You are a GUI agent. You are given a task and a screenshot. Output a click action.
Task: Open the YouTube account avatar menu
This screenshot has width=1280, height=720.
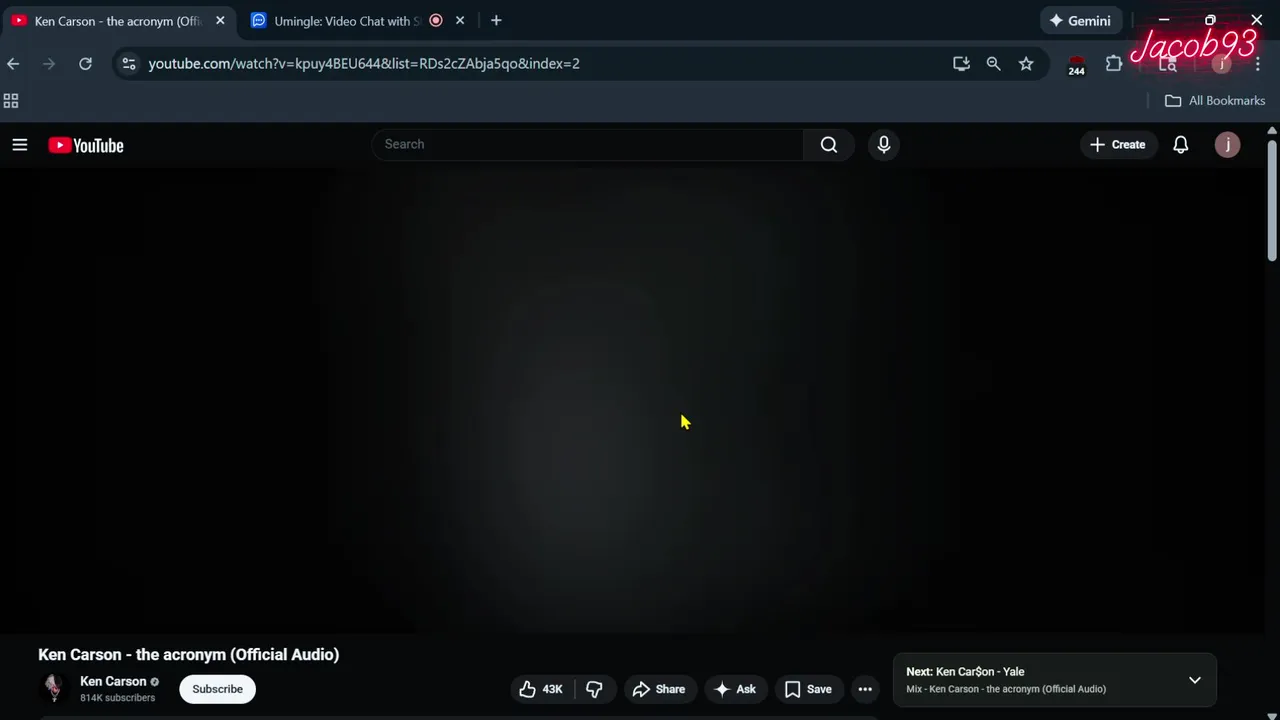click(1227, 145)
